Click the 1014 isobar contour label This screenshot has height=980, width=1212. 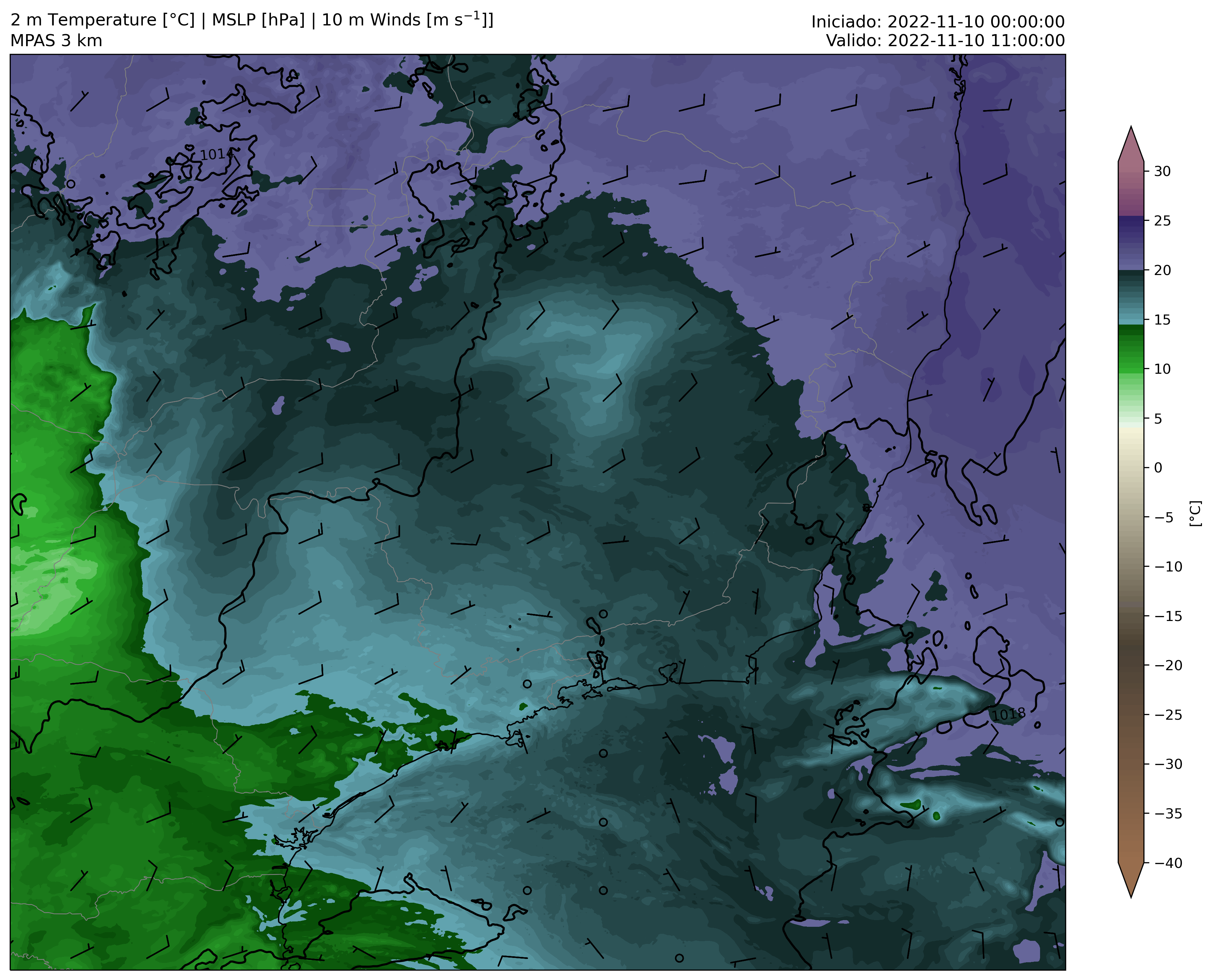point(217,154)
